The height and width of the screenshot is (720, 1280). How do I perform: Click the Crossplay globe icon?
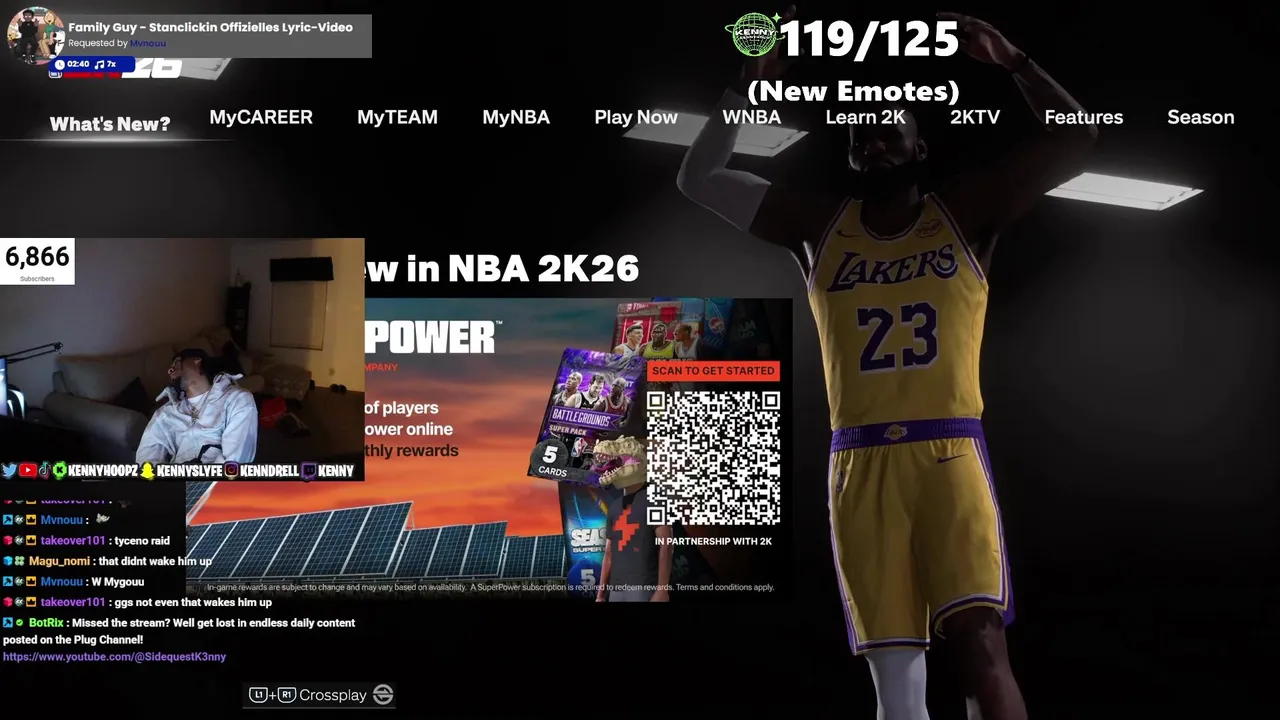[x=383, y=695]
